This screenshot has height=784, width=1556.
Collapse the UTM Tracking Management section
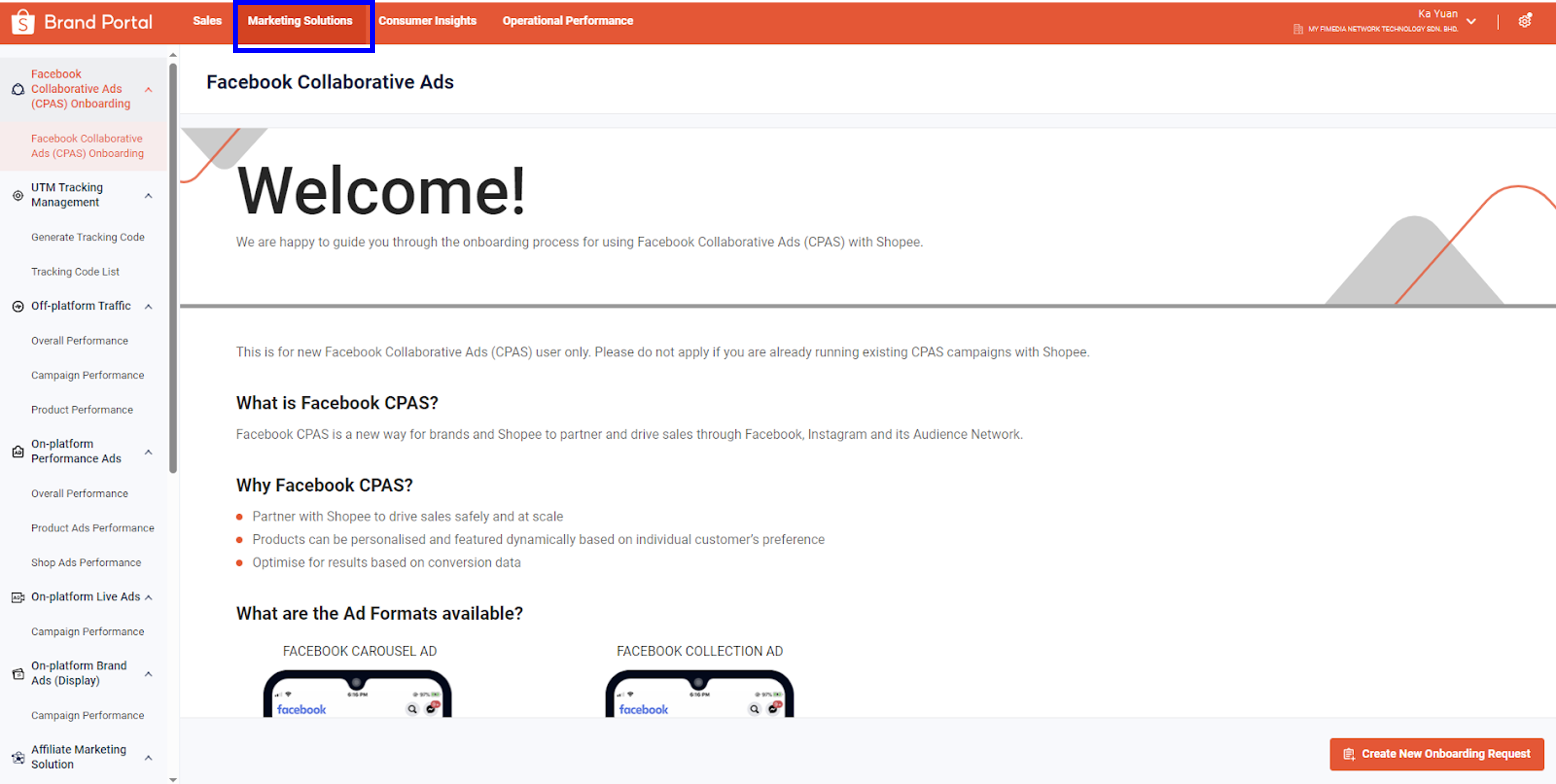(x=149, y=195)
